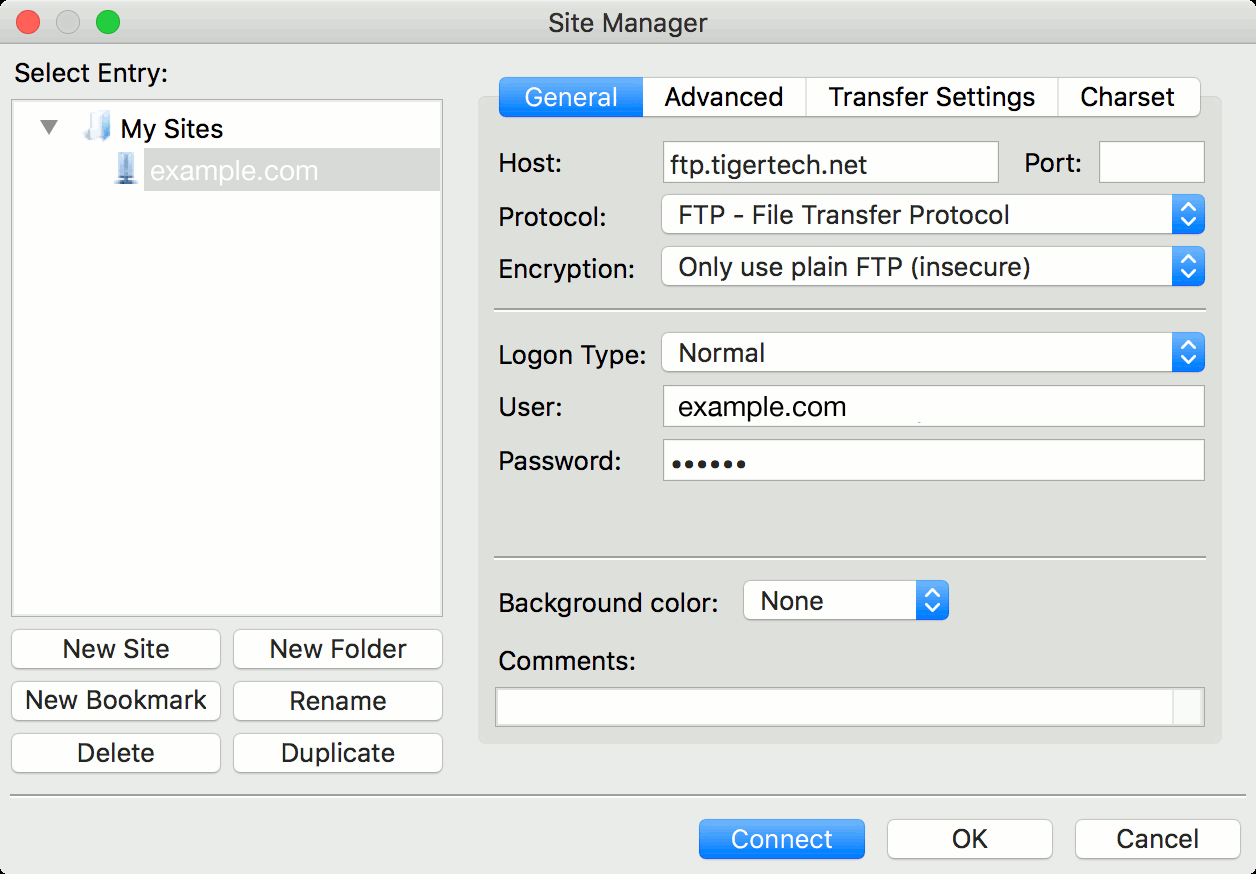Open the Background color dropdown

click(932, 600)
